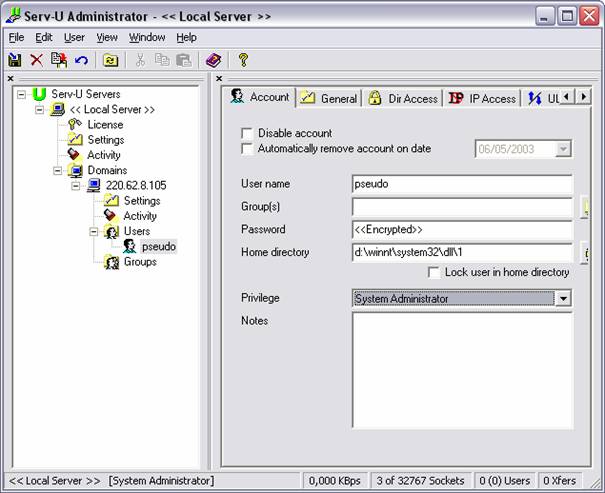The height and width of the screenshot is (493, 605).
Task: Open the Privilege dropdown arrow
Action: (x=563, y=299)
